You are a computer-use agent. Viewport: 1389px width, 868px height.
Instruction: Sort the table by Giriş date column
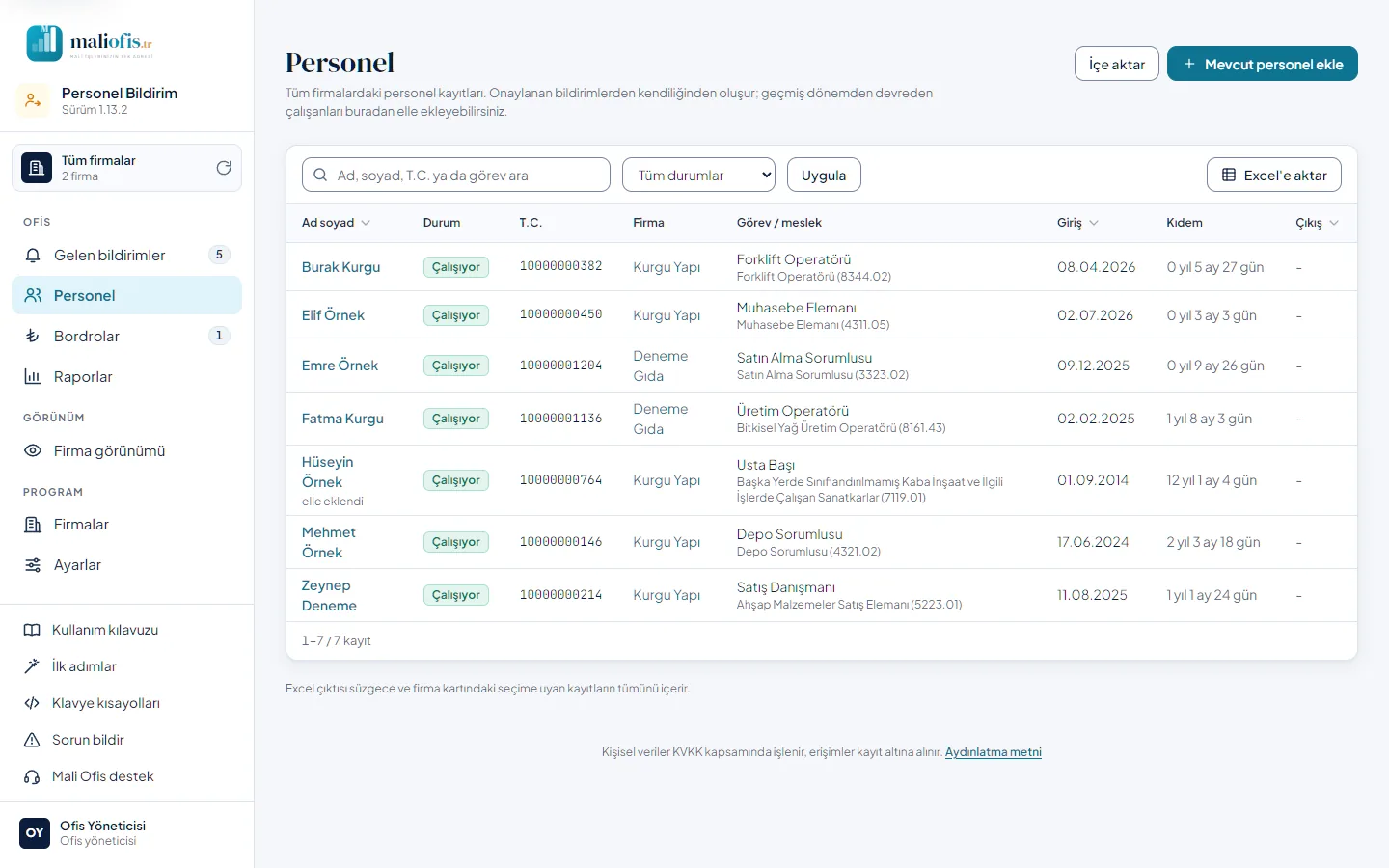pos(1077,223)
